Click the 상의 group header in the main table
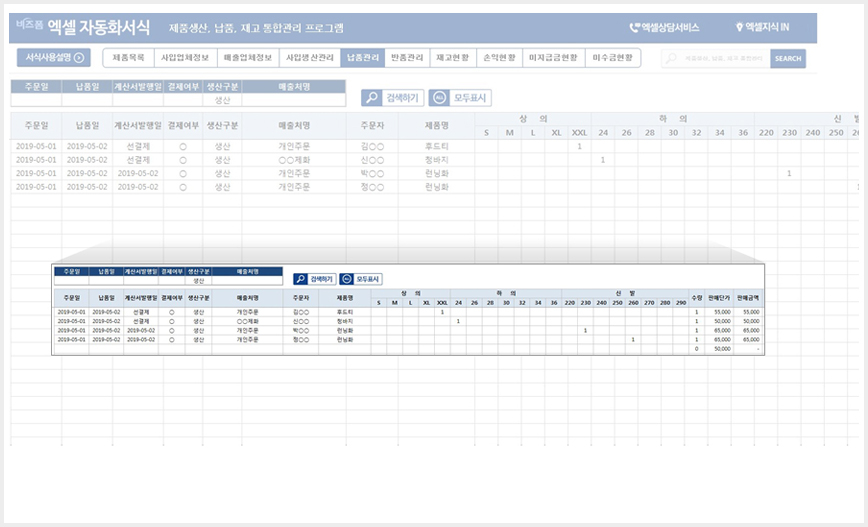 click(533, 119)
